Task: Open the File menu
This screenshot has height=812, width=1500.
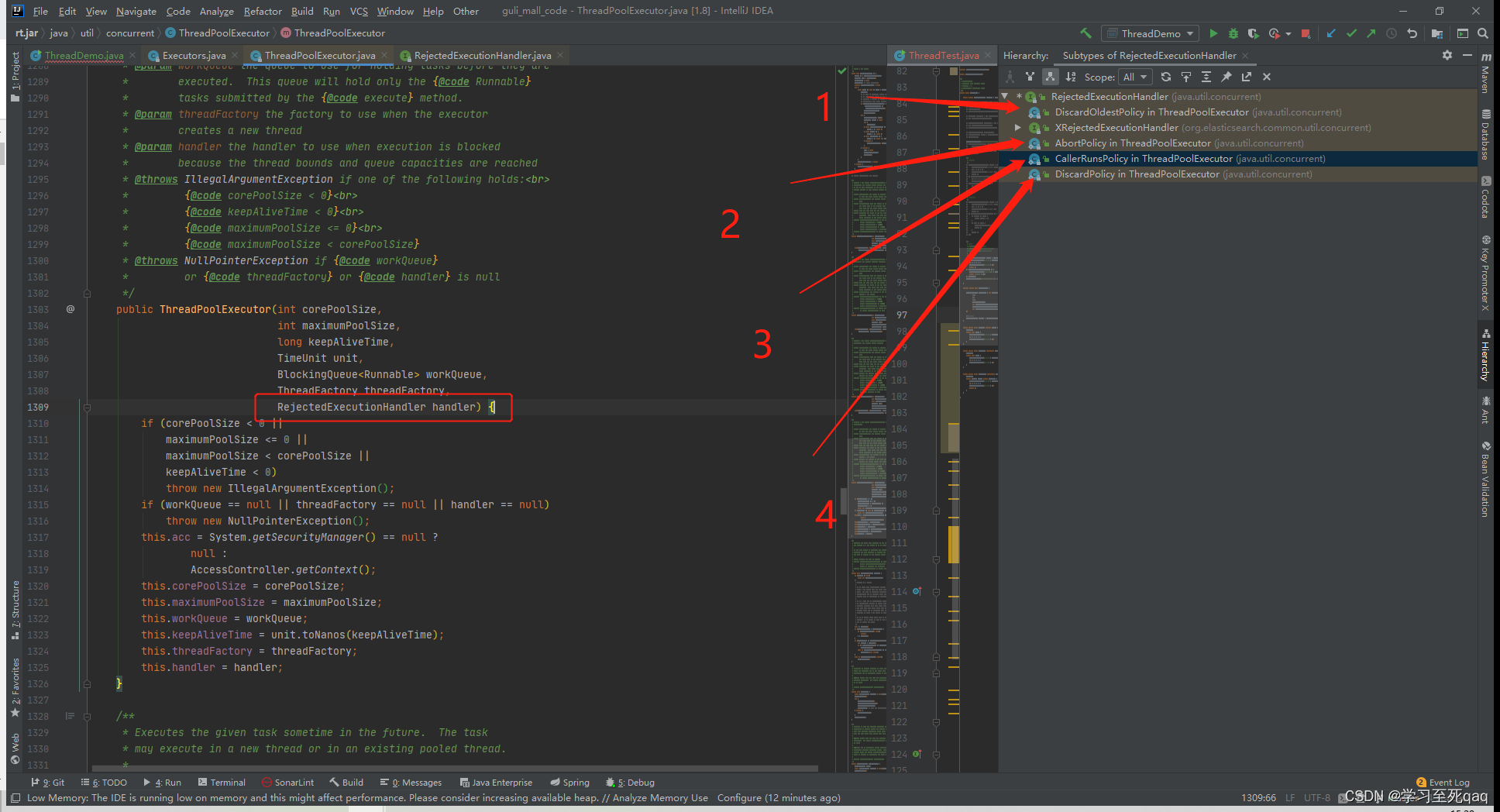Action: [x=40, y=11]
